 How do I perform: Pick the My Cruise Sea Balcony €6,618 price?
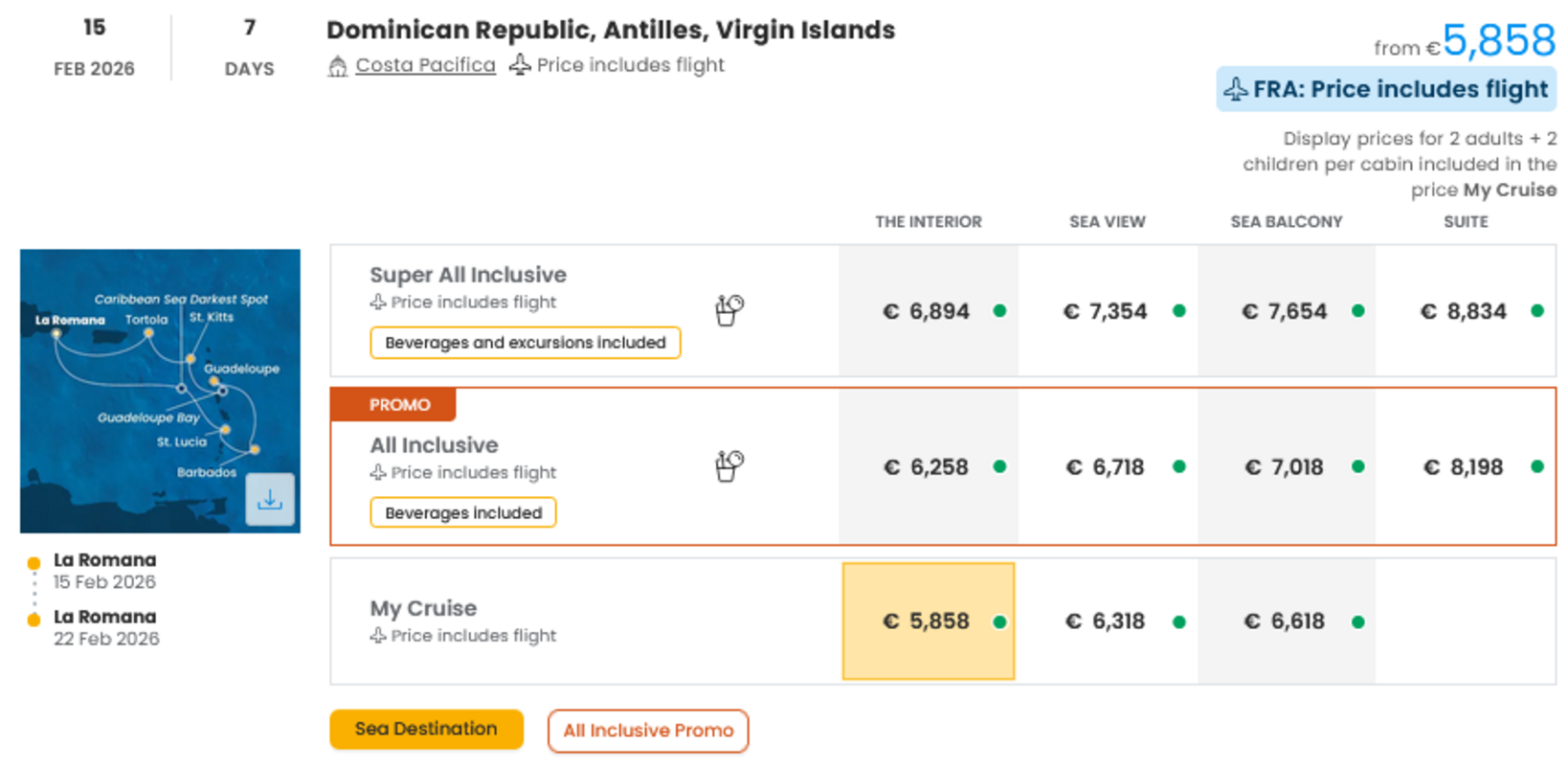[1286, 621]
